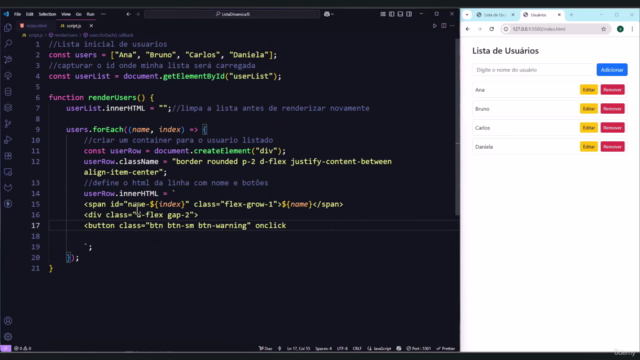
Task: Open the File menu
Action: click(17, 14)
